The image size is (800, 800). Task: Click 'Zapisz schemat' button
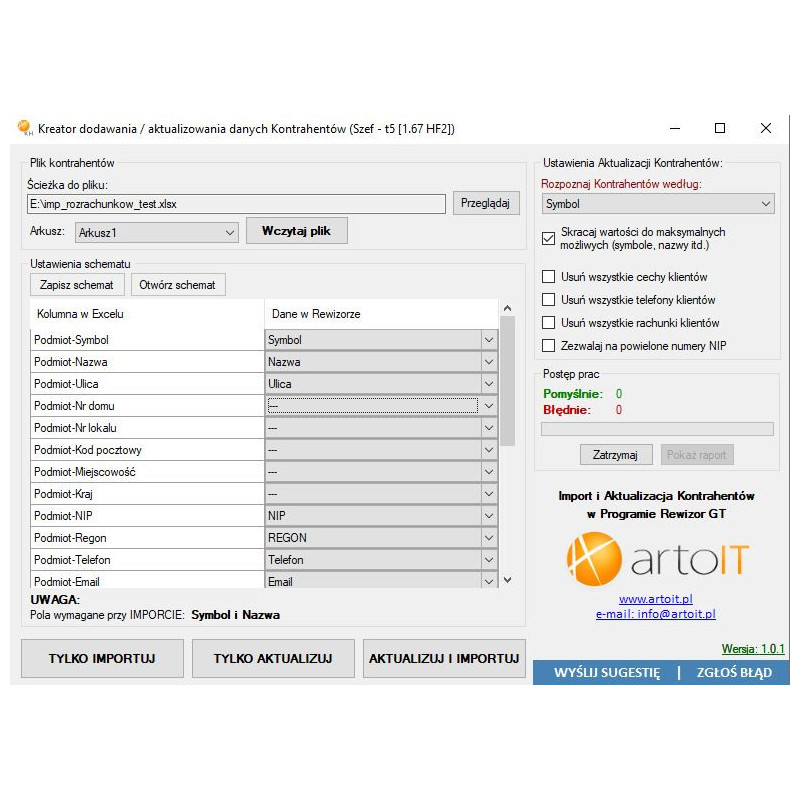pyautogui.click(x=76, y=285)
